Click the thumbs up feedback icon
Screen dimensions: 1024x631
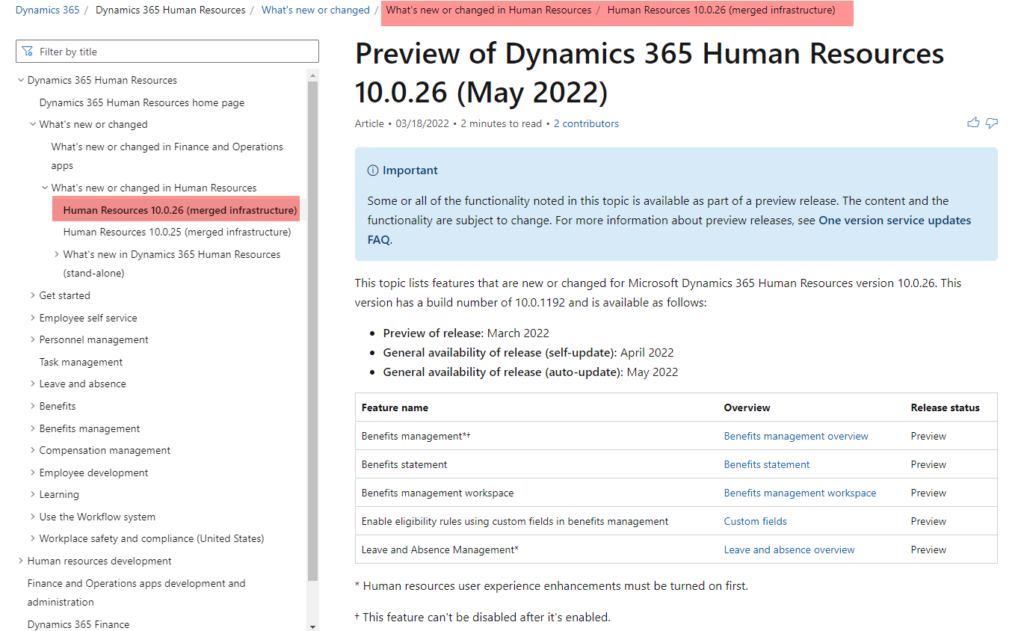point(973,123)
